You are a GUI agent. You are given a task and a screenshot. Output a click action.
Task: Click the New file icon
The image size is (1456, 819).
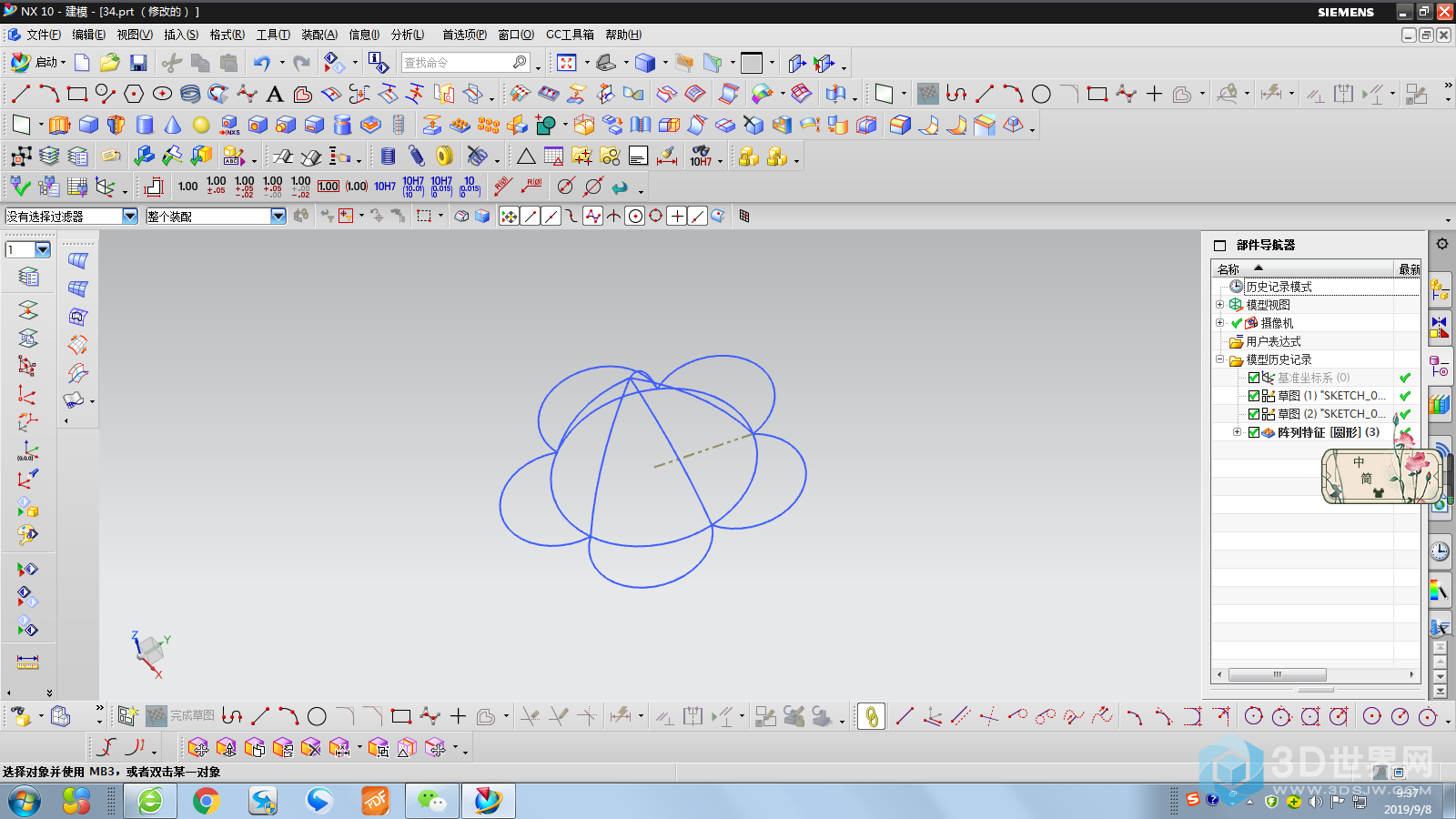click(82, 63)
